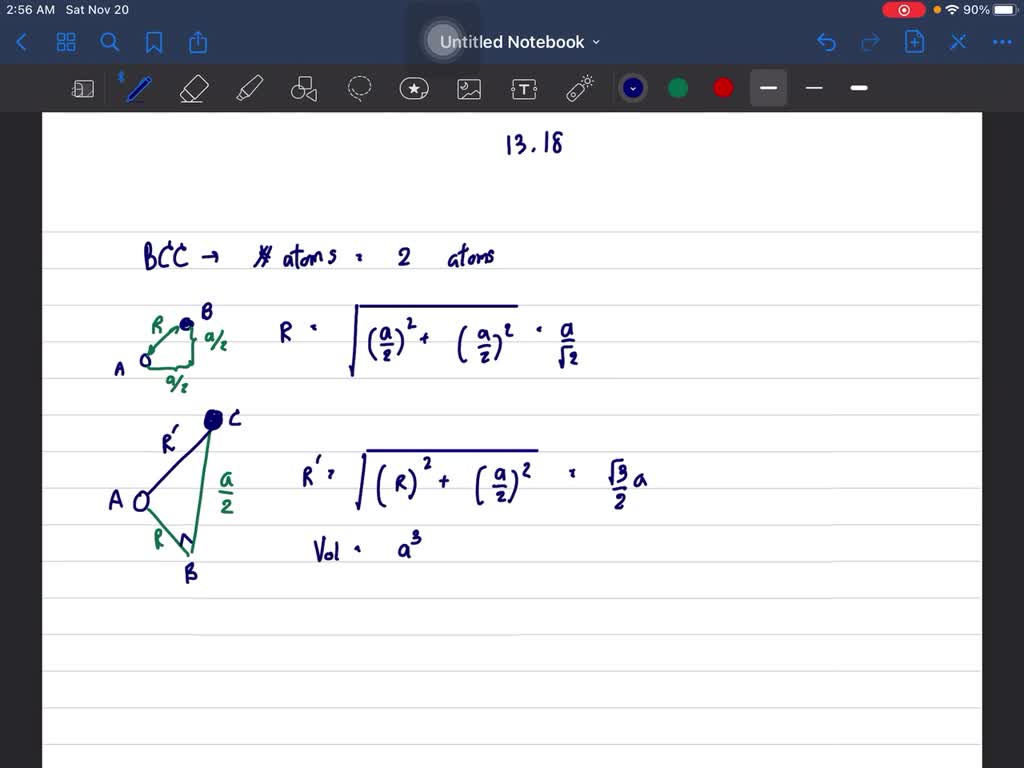Open the Elements sticker tool

coord(414,88)
